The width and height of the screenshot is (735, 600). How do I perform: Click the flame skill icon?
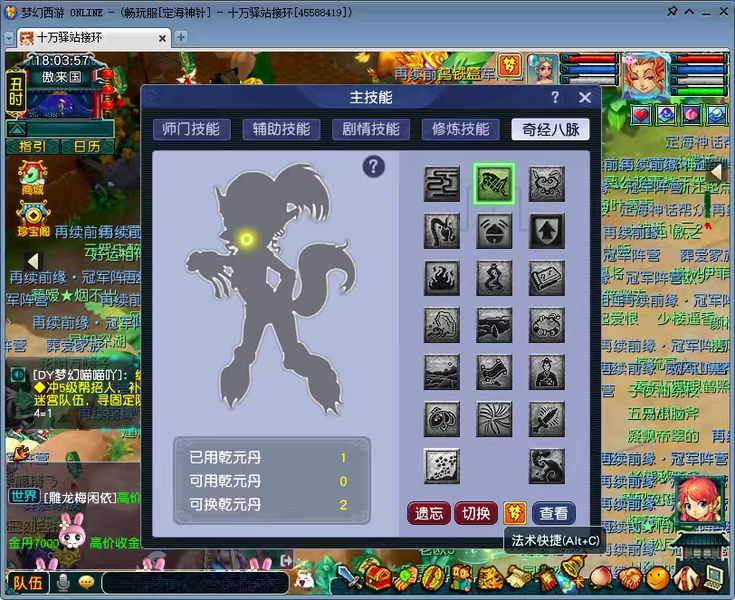click(442, 278)
